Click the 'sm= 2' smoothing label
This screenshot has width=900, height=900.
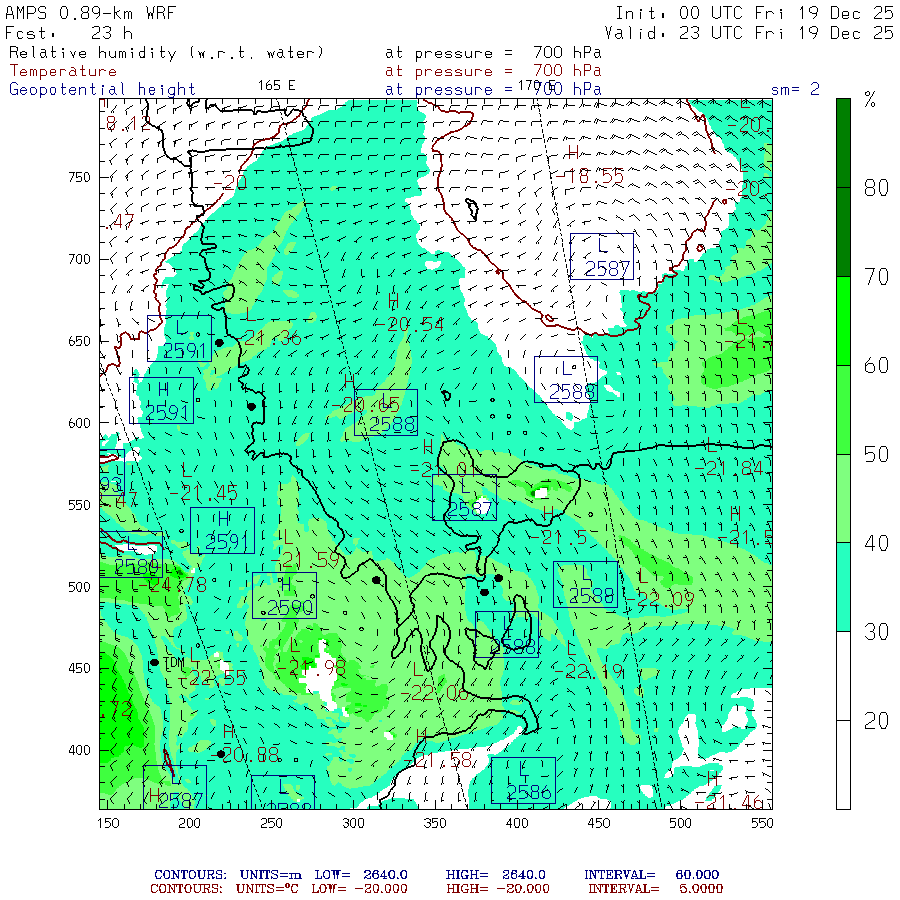coord(795,90)
